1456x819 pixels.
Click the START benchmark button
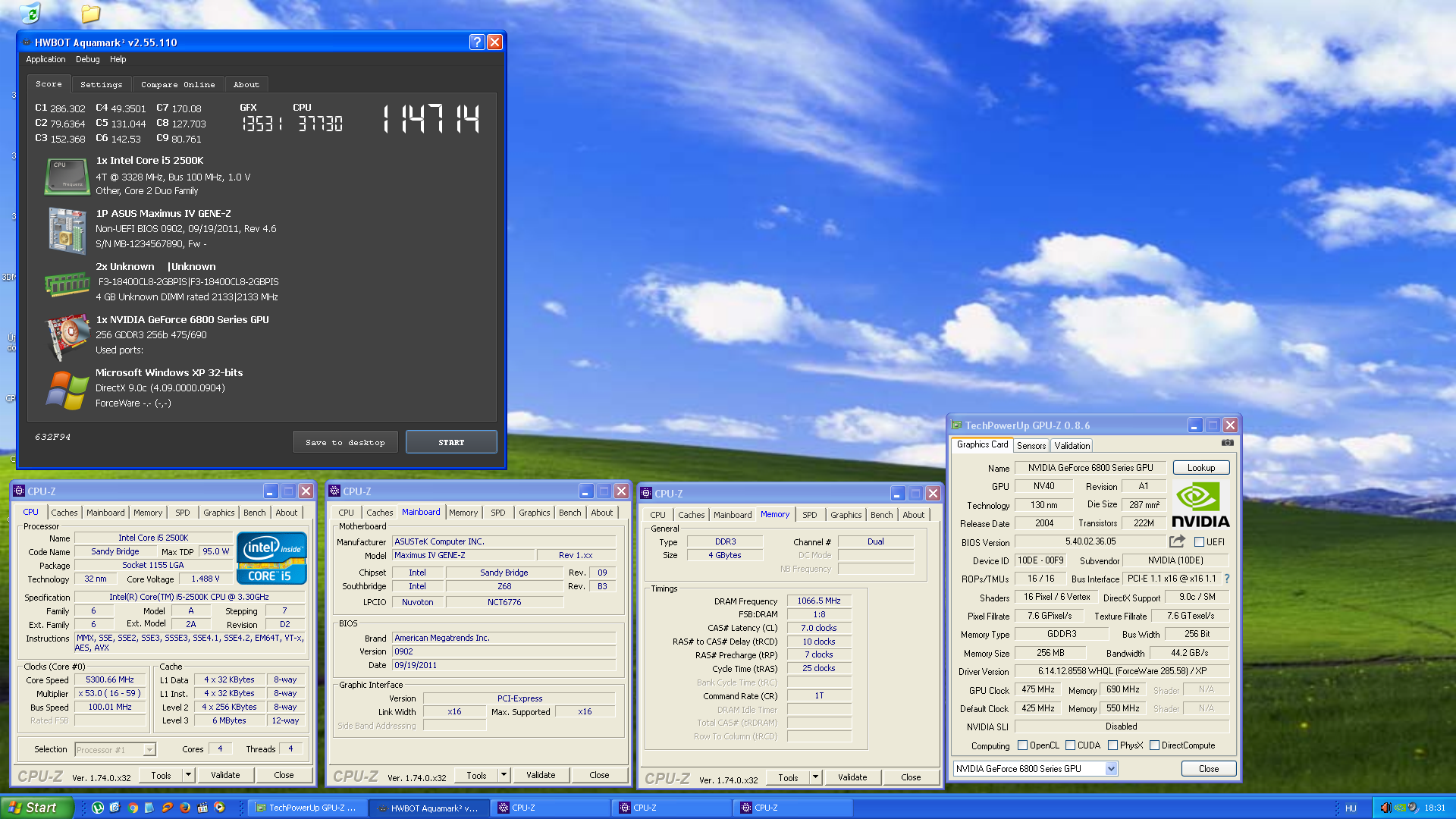coord(451,442)
